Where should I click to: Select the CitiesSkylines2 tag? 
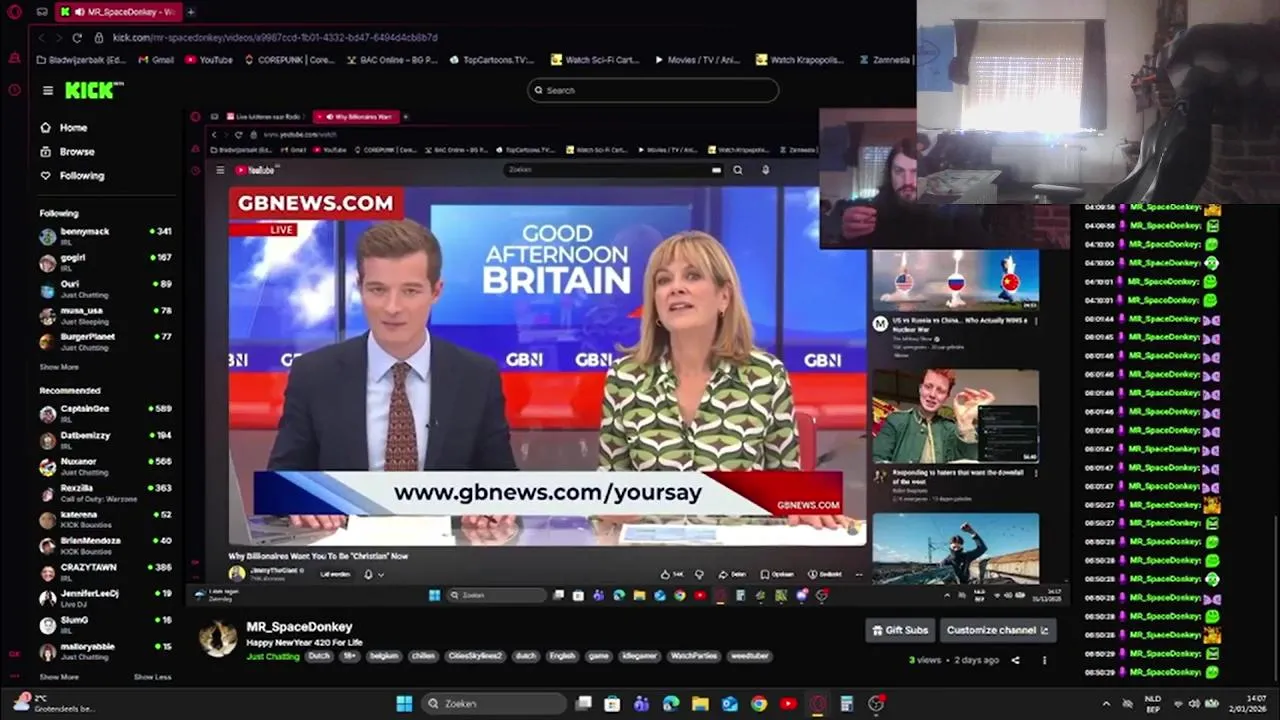click(475, 657)
